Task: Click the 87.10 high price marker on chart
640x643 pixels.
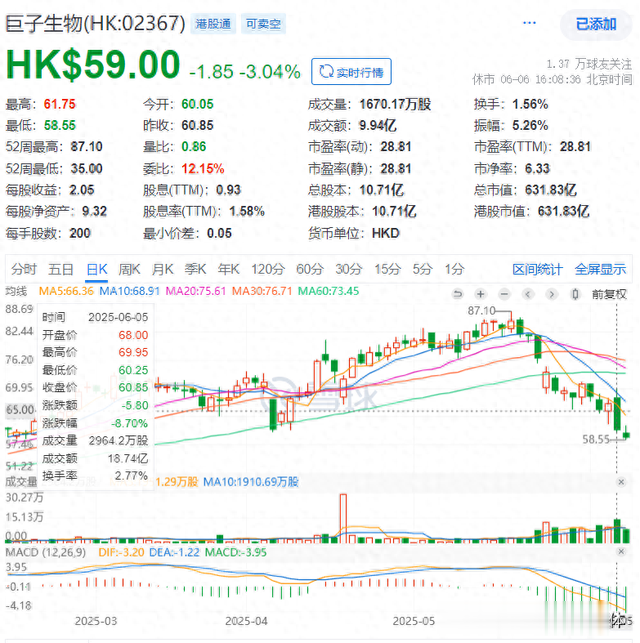Action: click(x=481, y=310)
